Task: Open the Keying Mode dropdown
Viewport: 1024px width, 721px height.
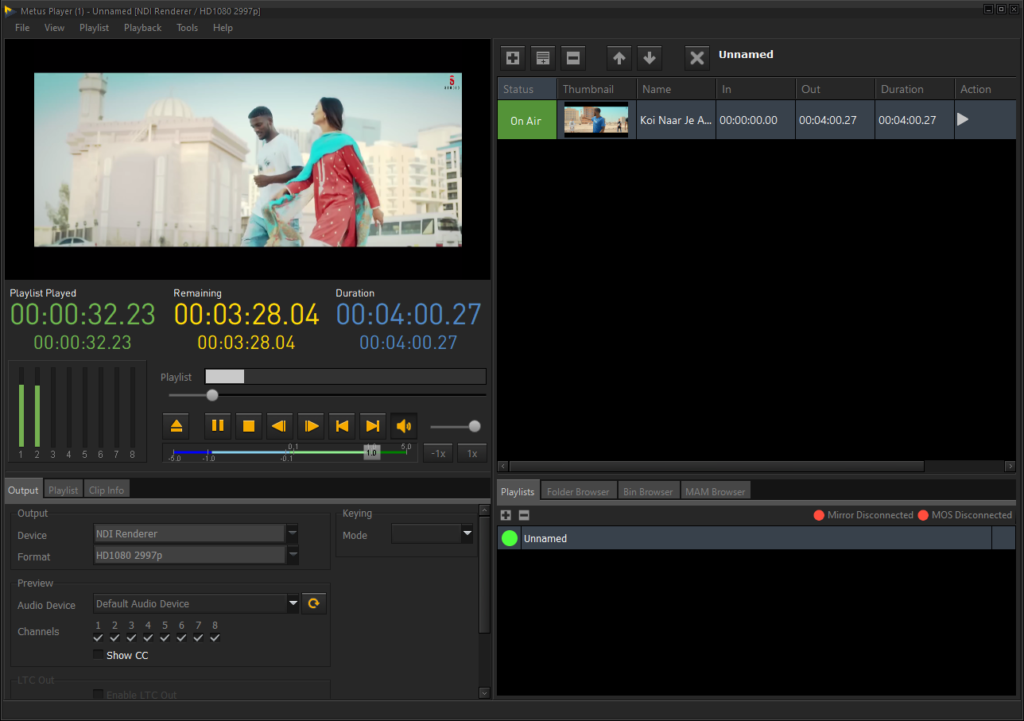Action: tap(467, 535)
